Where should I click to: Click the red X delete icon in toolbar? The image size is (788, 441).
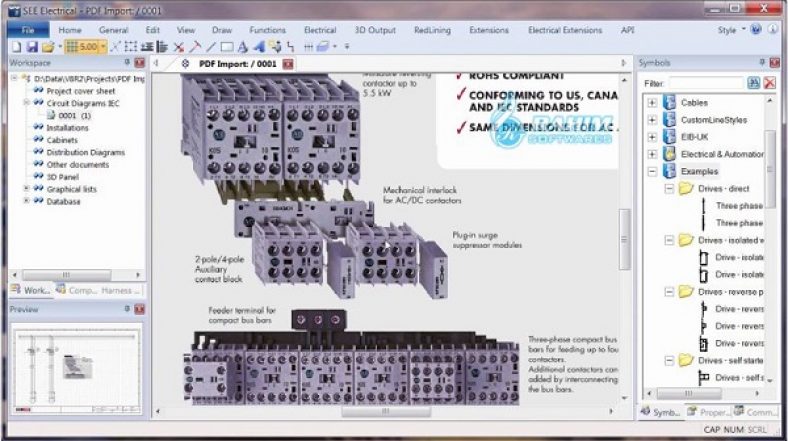(x=178, y=47)
